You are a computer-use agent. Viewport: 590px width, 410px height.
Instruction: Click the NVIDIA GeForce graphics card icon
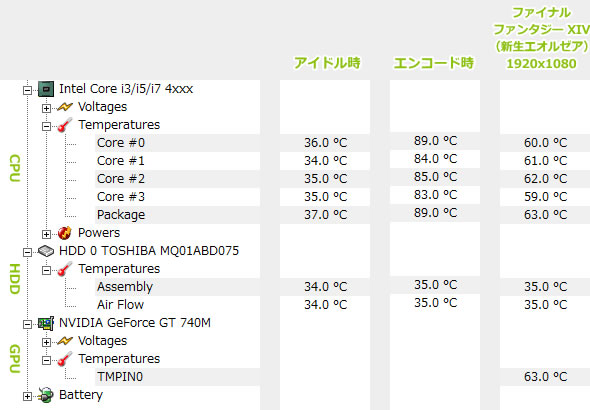46,323
